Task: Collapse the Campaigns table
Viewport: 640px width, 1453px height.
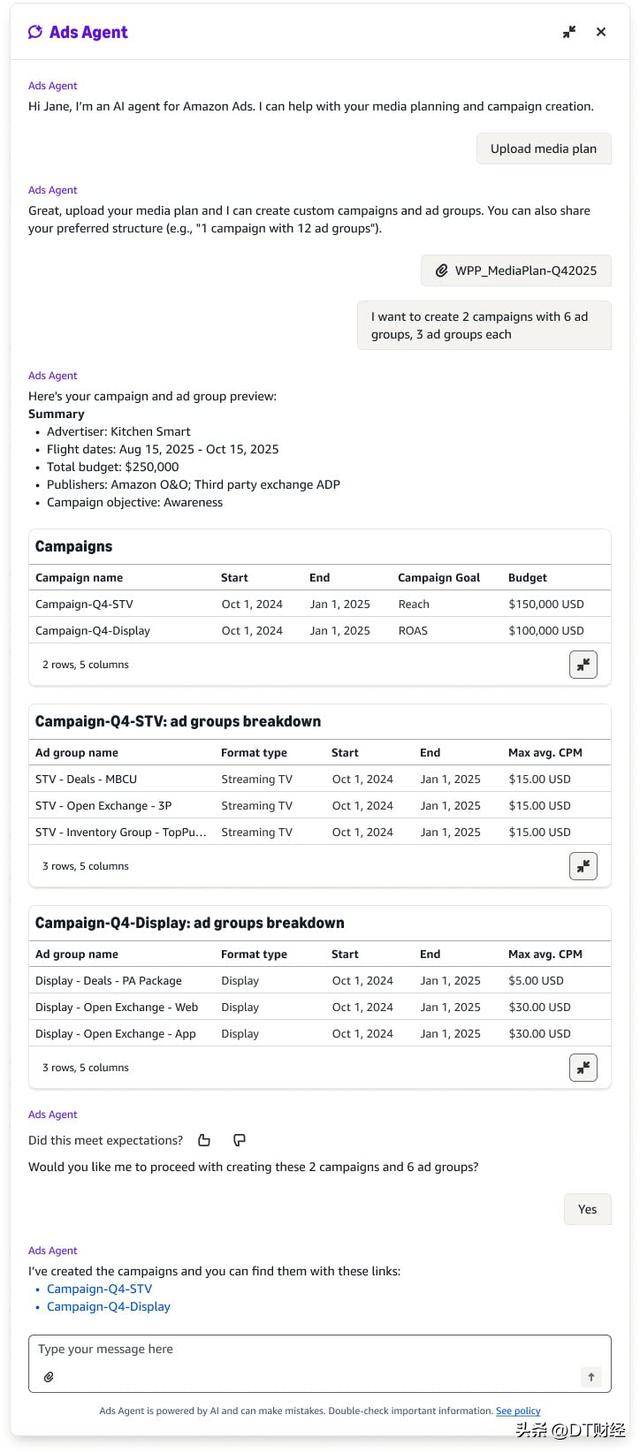Action: coord(583,664)
